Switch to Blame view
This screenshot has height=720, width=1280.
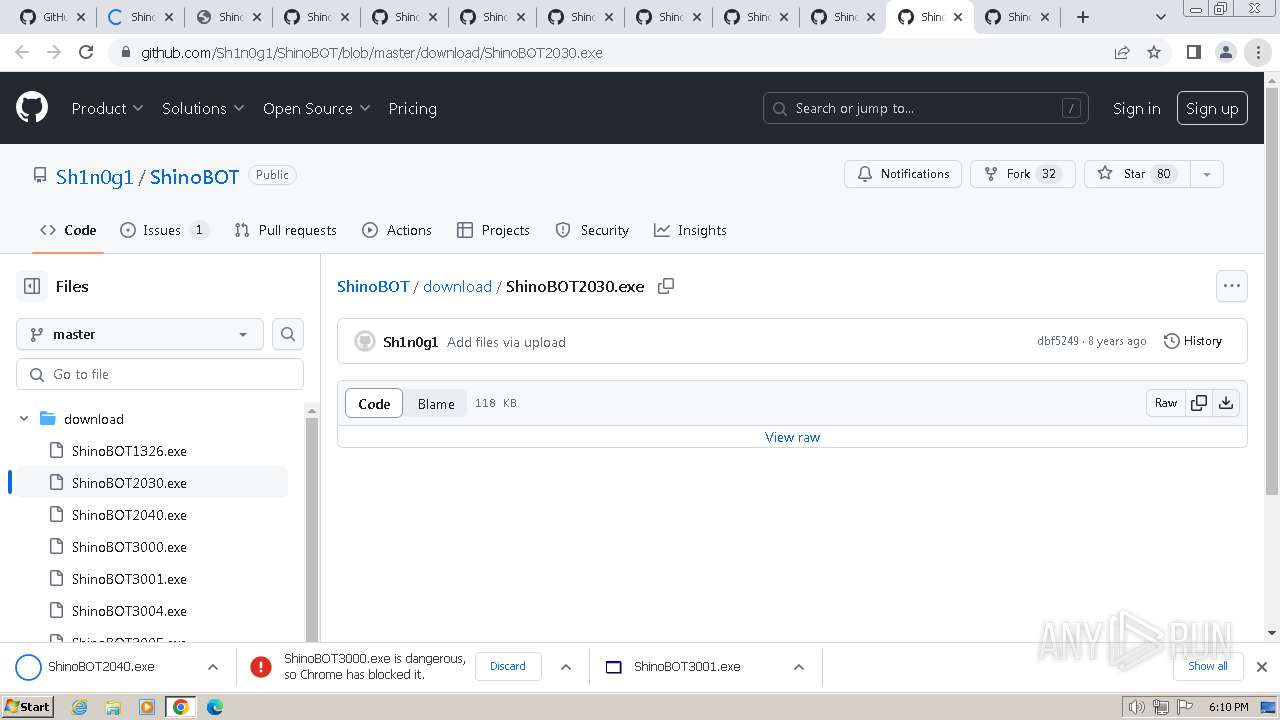(x=436, y=404)
